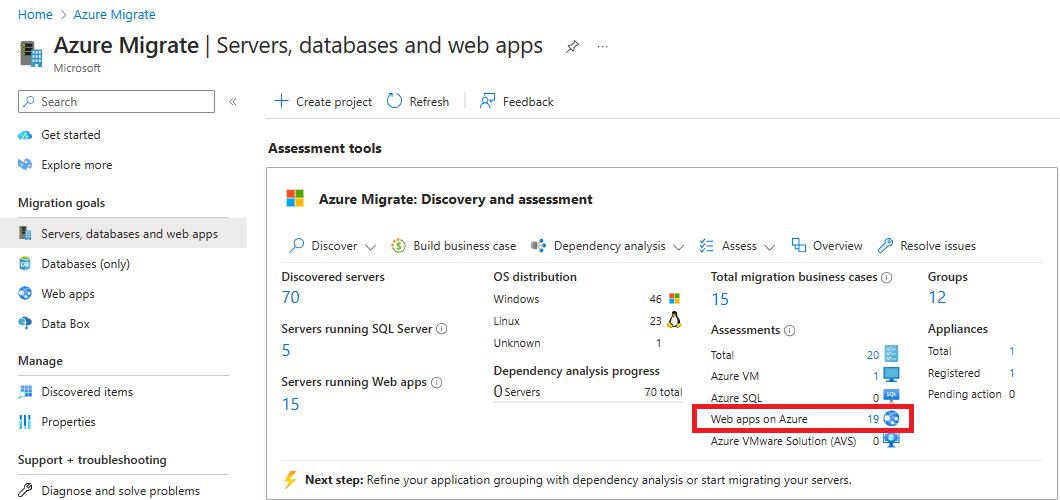This screenshot has height=500, width=1060.
Task: Click the plus icon for Create project
Action: click(x=281, y=101)
